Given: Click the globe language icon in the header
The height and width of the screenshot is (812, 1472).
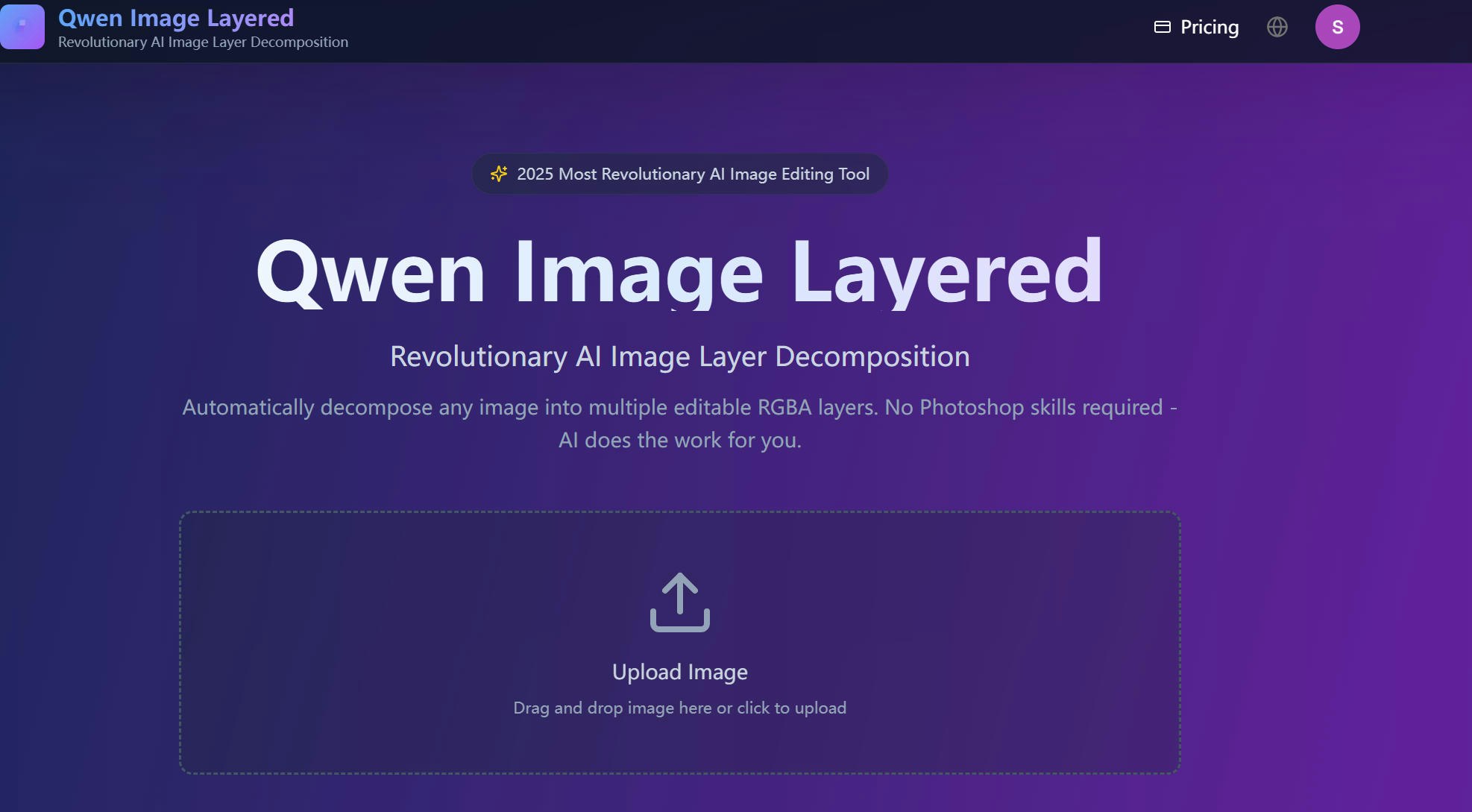Looking at the screenshot, I should pos(1277,27).
